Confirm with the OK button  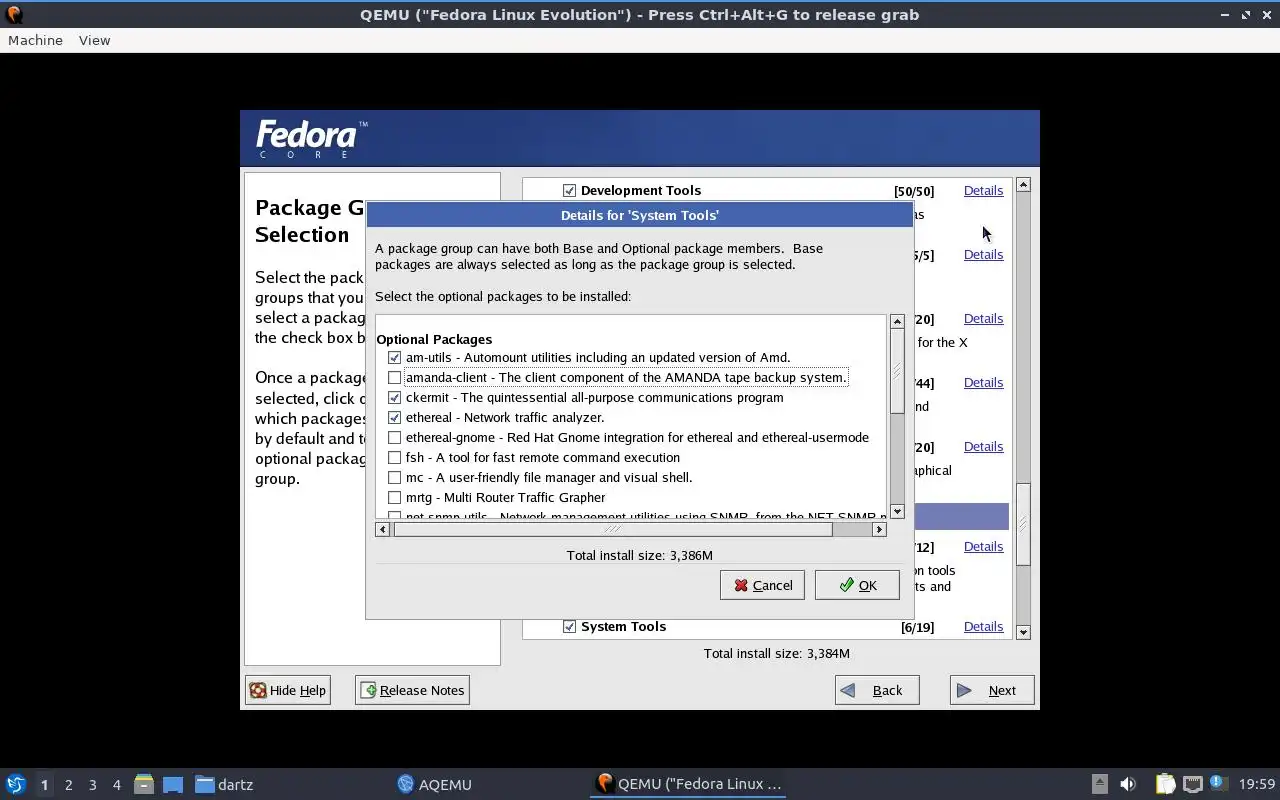857,585
